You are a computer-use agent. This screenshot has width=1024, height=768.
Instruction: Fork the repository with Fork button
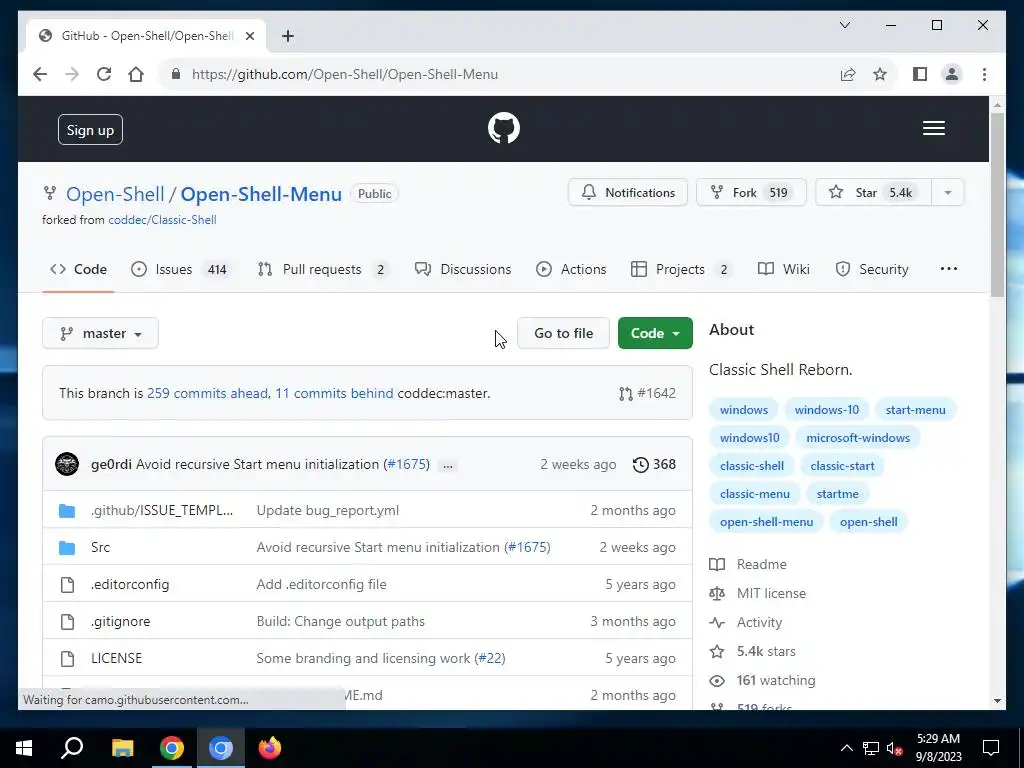click(751, 193)
